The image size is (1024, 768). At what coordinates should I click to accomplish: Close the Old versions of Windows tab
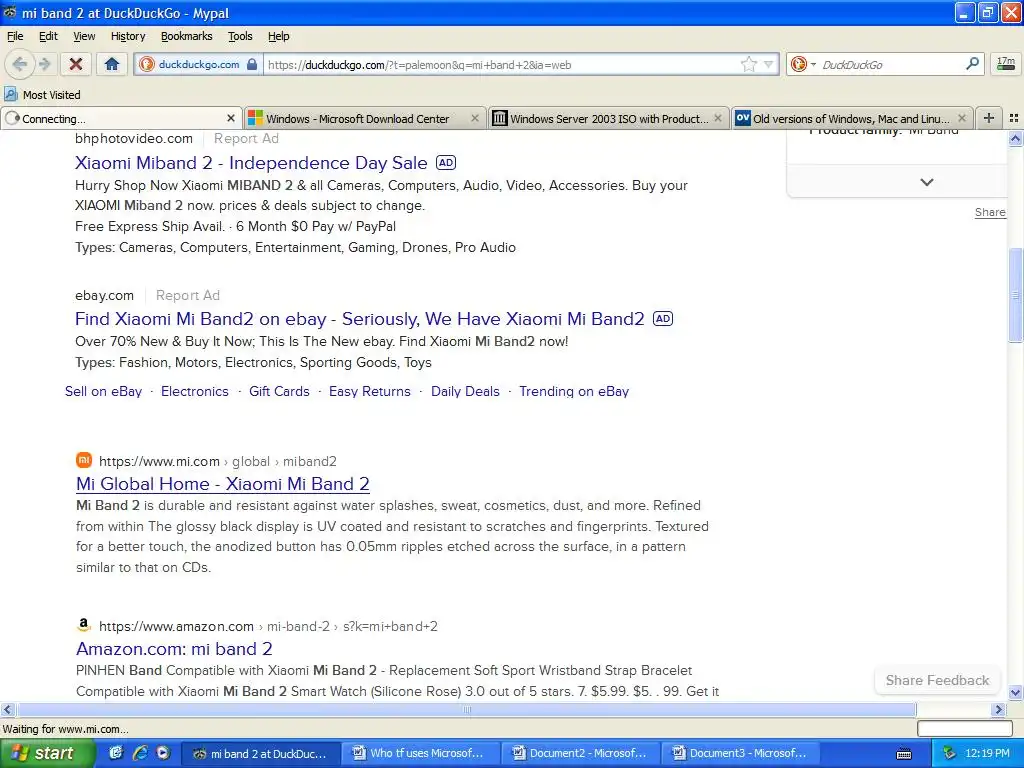[961, 118]
